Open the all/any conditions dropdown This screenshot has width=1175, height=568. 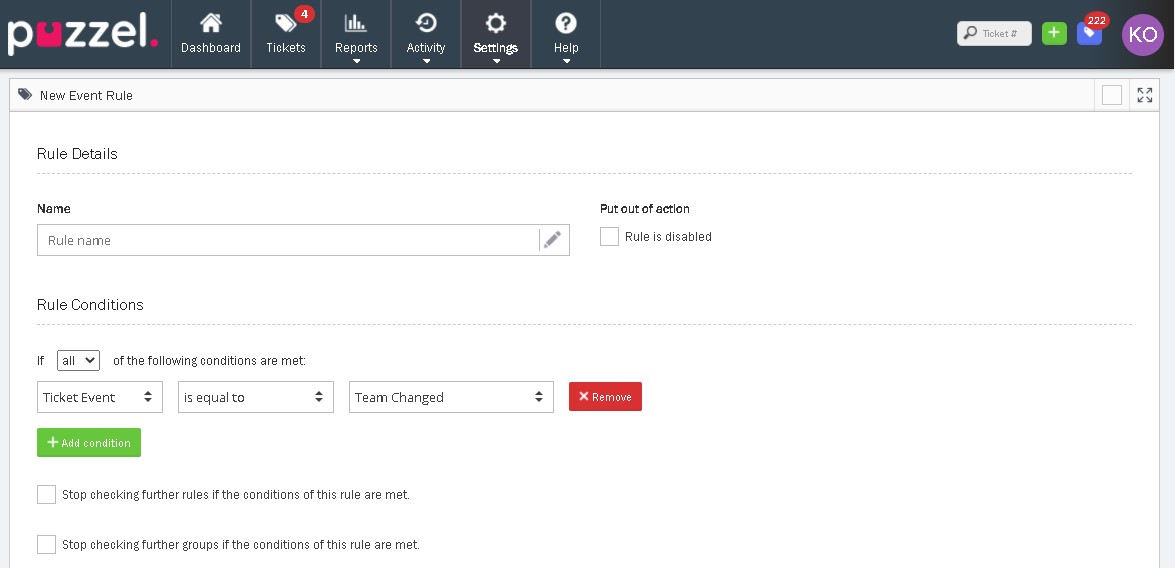[x=78, y=360]
